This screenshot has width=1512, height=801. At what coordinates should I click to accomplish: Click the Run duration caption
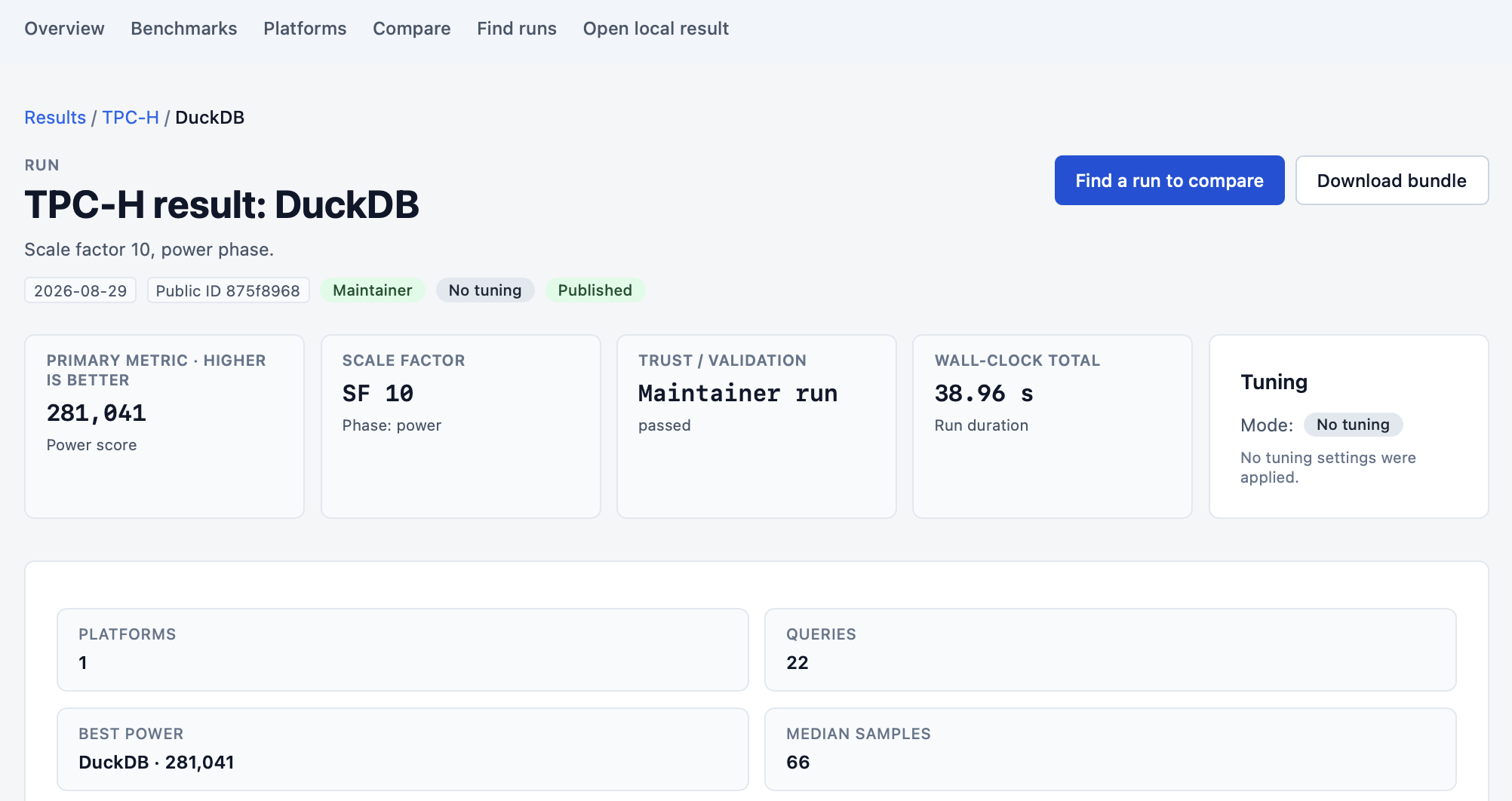pos(982,425)
